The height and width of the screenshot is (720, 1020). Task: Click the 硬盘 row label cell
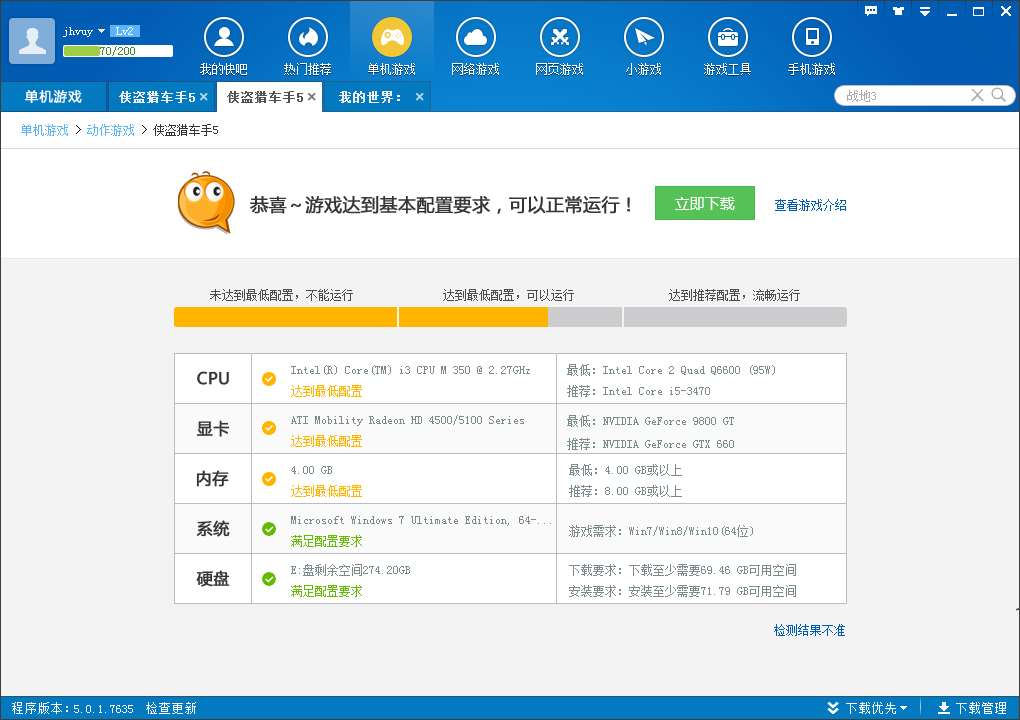[x=213, y=579]
